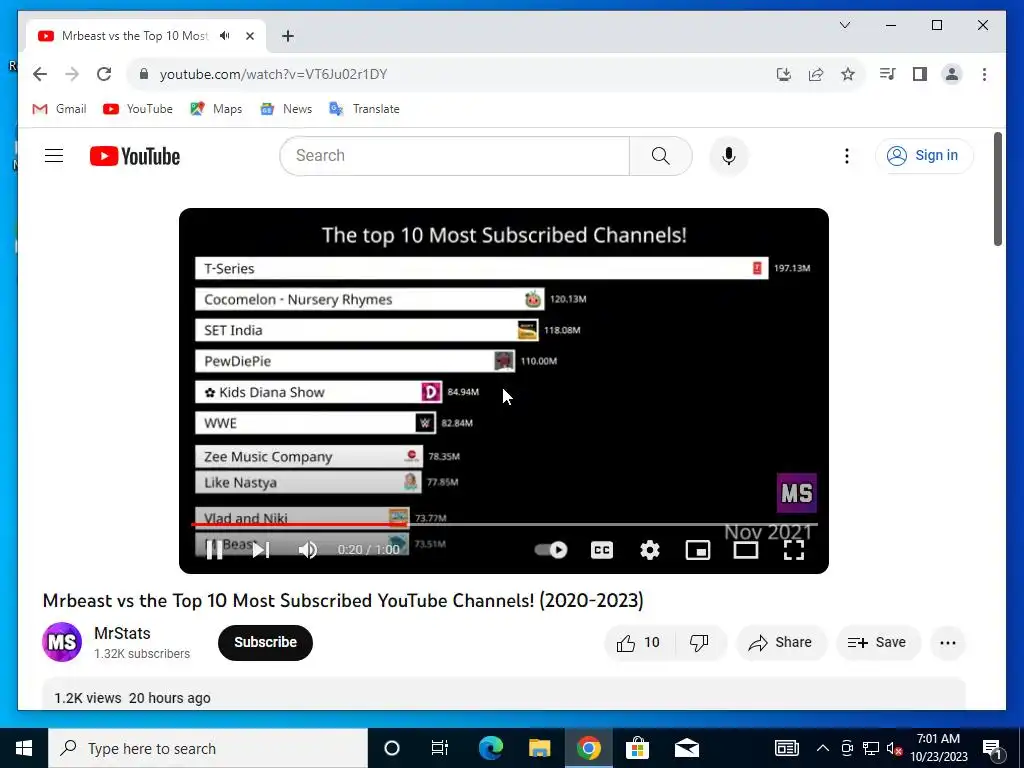Mute the video volume speaker icon
The width and height of the screenshot is (1024, 768).
click(x=308, y=550)
